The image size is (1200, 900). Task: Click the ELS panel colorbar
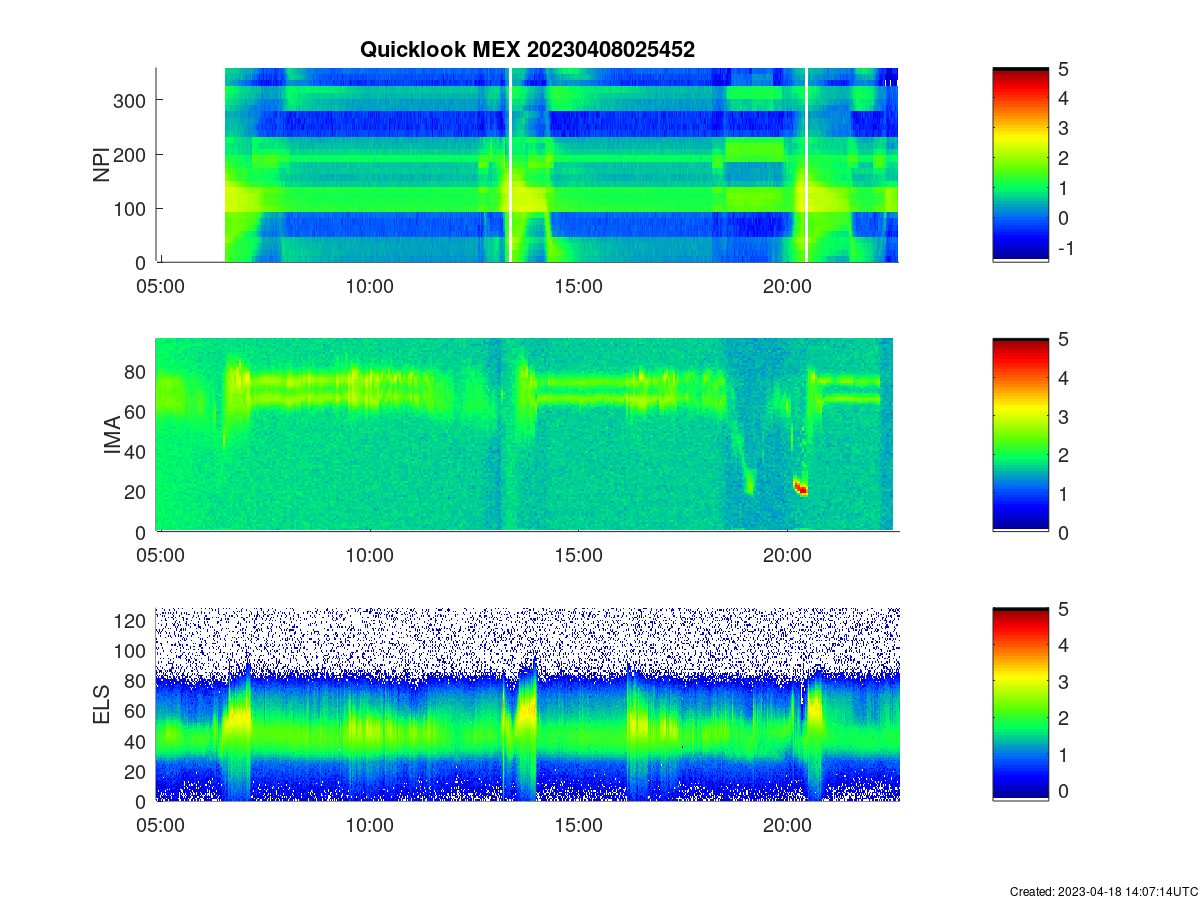[1020, 705]
